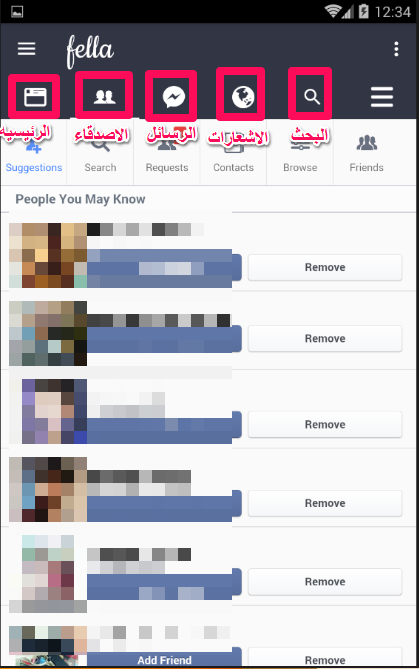This screenshot has width=419, height=669.
Task: Open the Friends tab with people icon
Action: click(x=367, y=152)
